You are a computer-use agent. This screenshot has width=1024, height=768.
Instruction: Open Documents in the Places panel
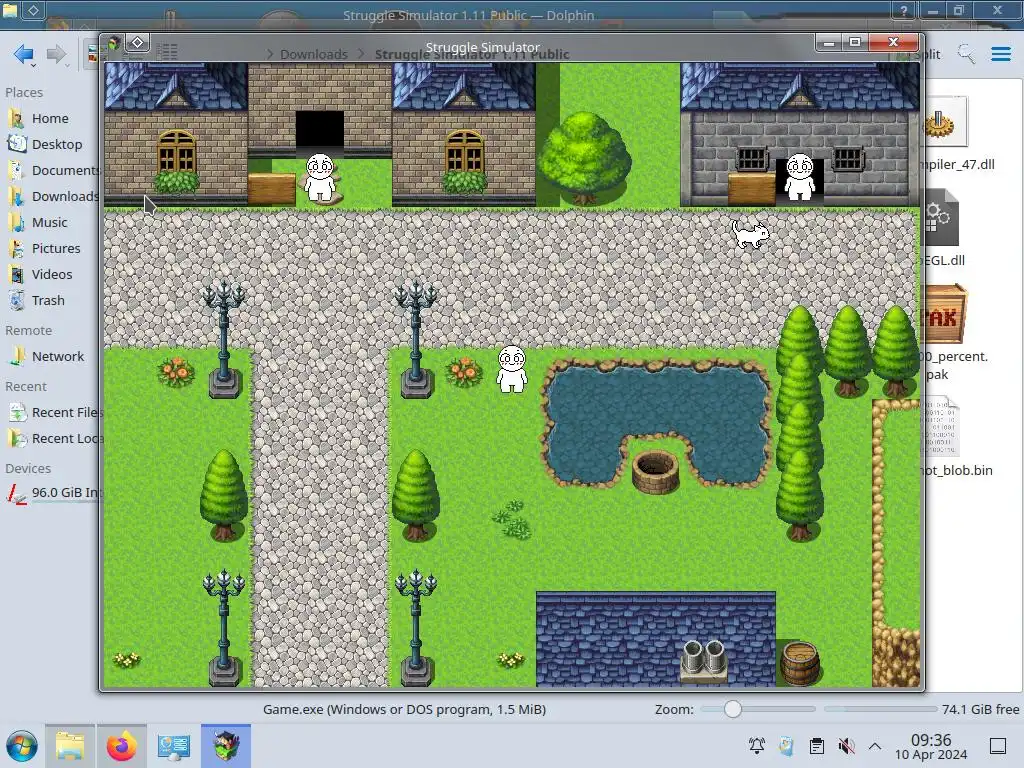click(x=54, y=170)
